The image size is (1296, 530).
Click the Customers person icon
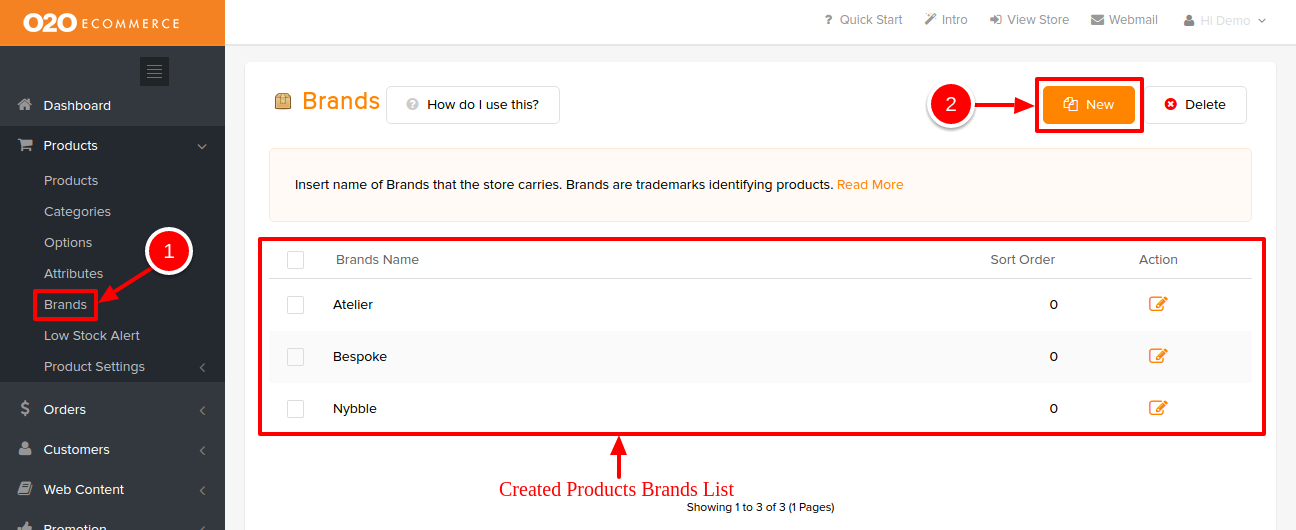[x=26, y=449]
